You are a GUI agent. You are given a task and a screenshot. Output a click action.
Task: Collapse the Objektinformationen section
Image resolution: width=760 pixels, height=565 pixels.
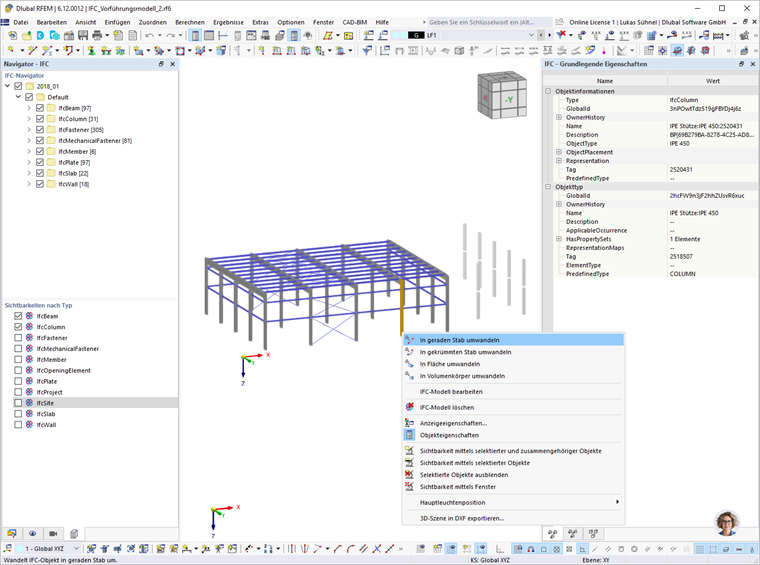548,91
